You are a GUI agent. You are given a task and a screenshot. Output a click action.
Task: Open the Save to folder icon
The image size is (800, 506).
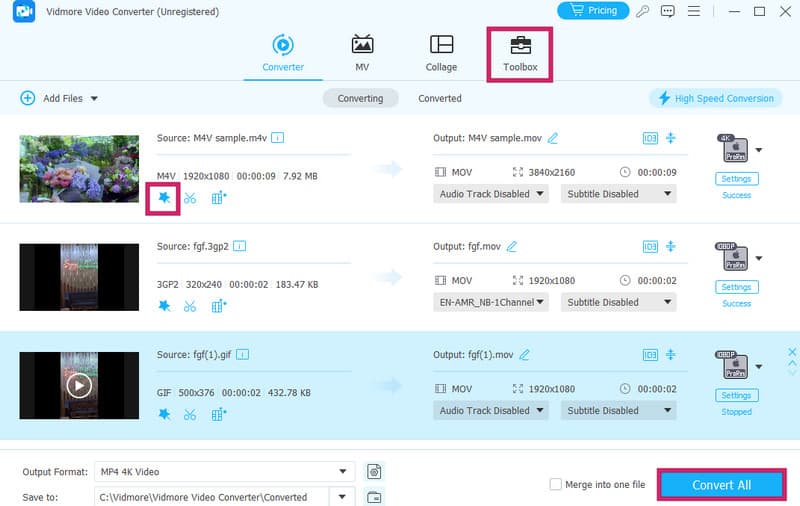coord(374,497)
